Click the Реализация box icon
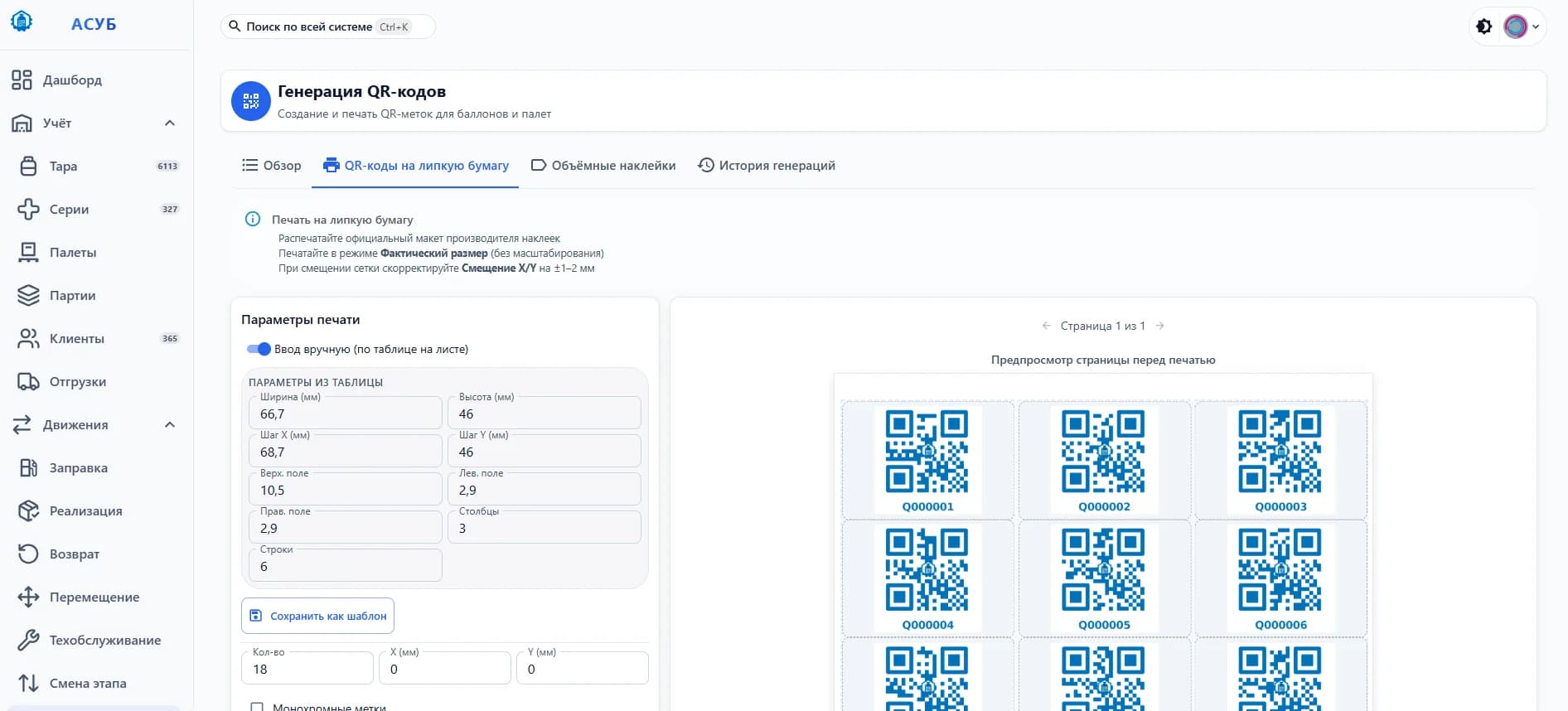 (x=28, y=510)
